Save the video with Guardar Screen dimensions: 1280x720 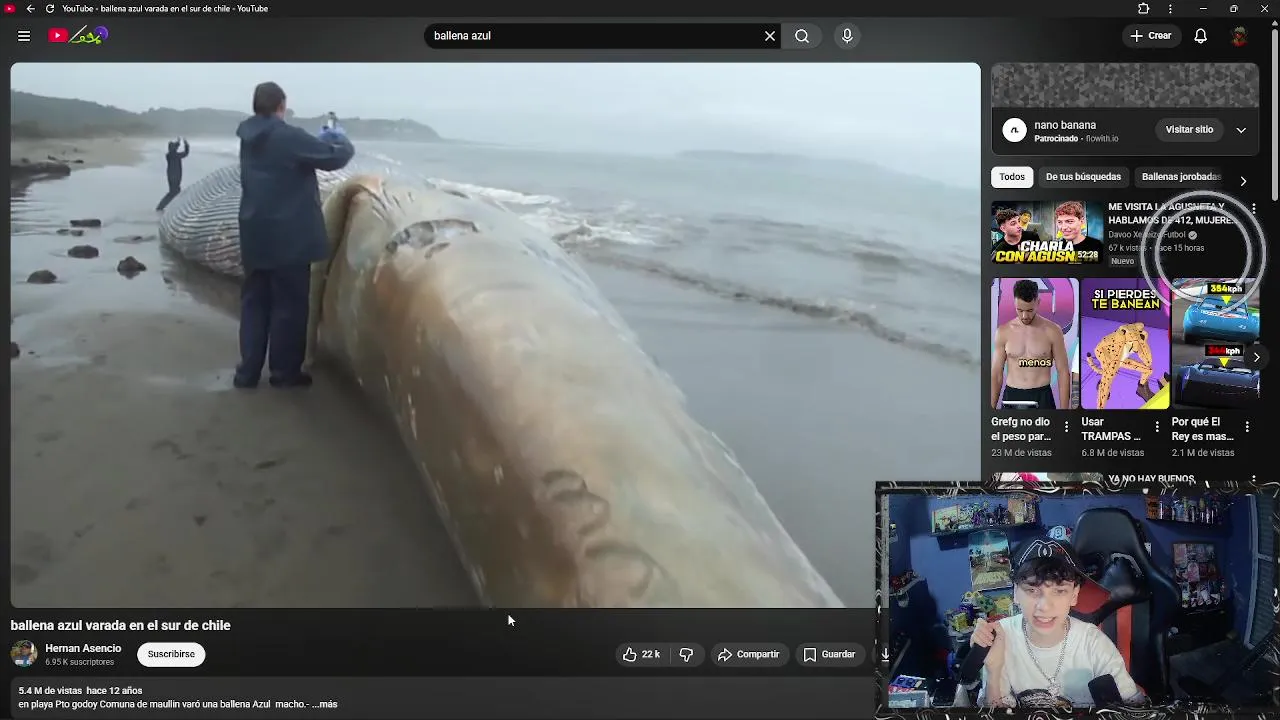coord(829,654)
